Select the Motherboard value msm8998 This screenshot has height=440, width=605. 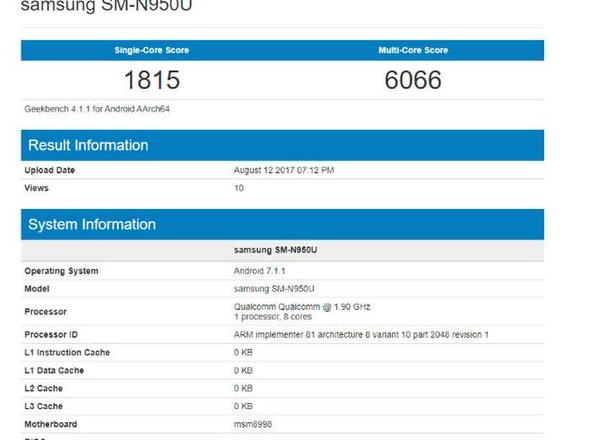253,424
